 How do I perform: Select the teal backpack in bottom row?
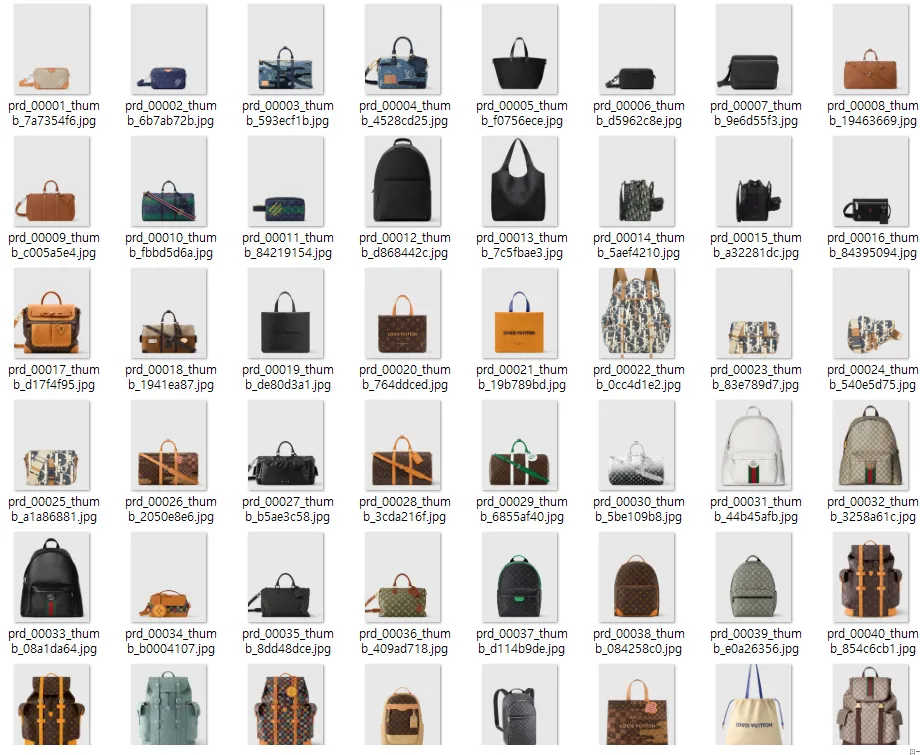click(x=168, y=705)
